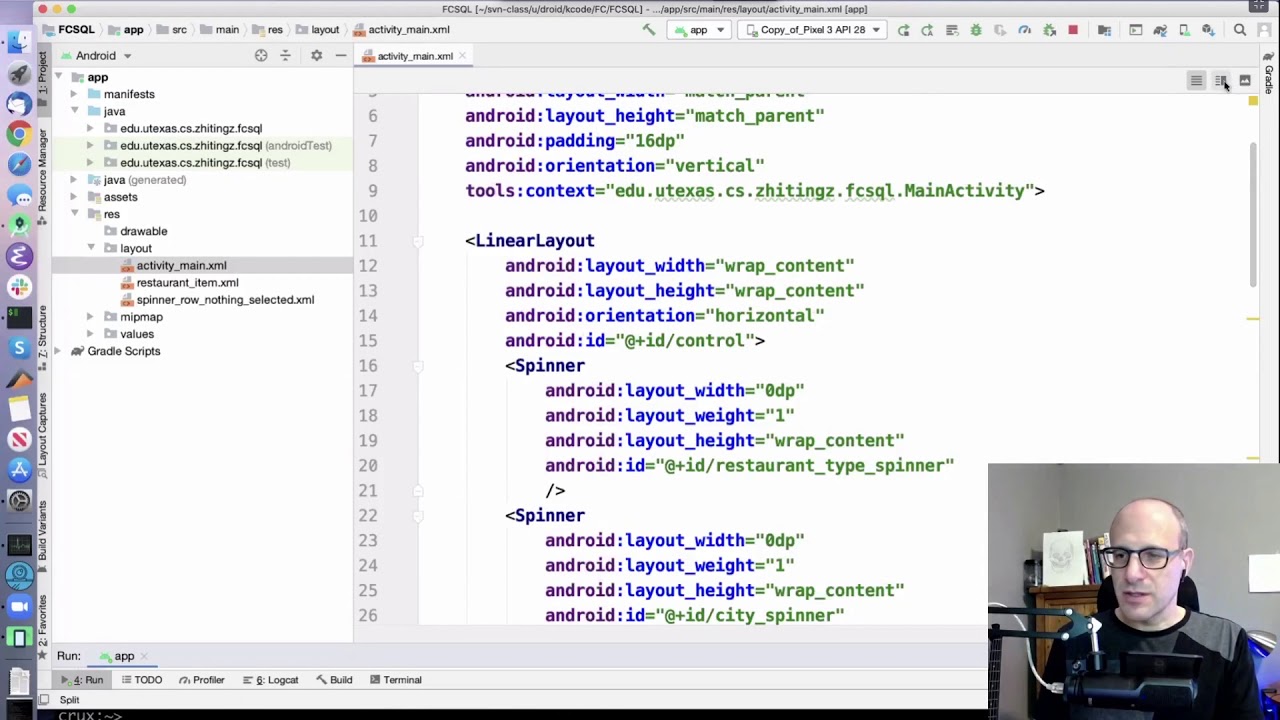The width and height of the screenshot is (1280, 720).
Task: Open the Terminal tool window tab
Action: pos(395,680)
